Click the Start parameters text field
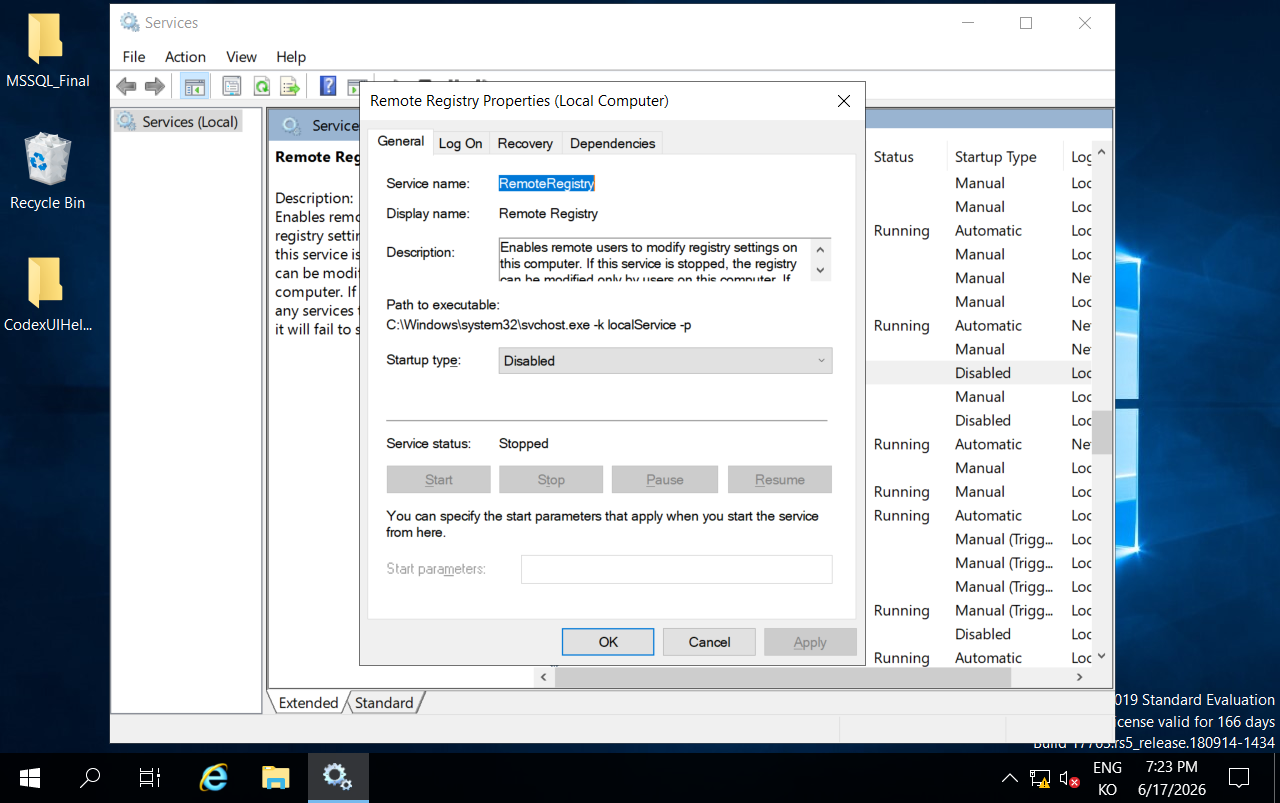This screenshot has width=1280, height=803. [x=676, y=569]
